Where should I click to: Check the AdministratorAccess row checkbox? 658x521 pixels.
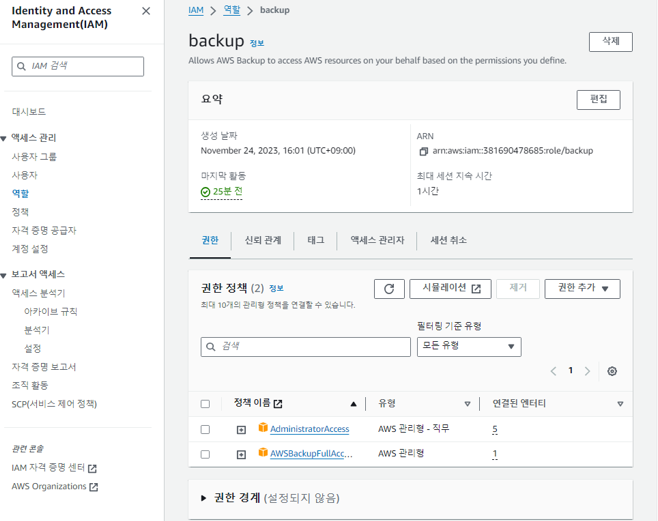[205, 429]
